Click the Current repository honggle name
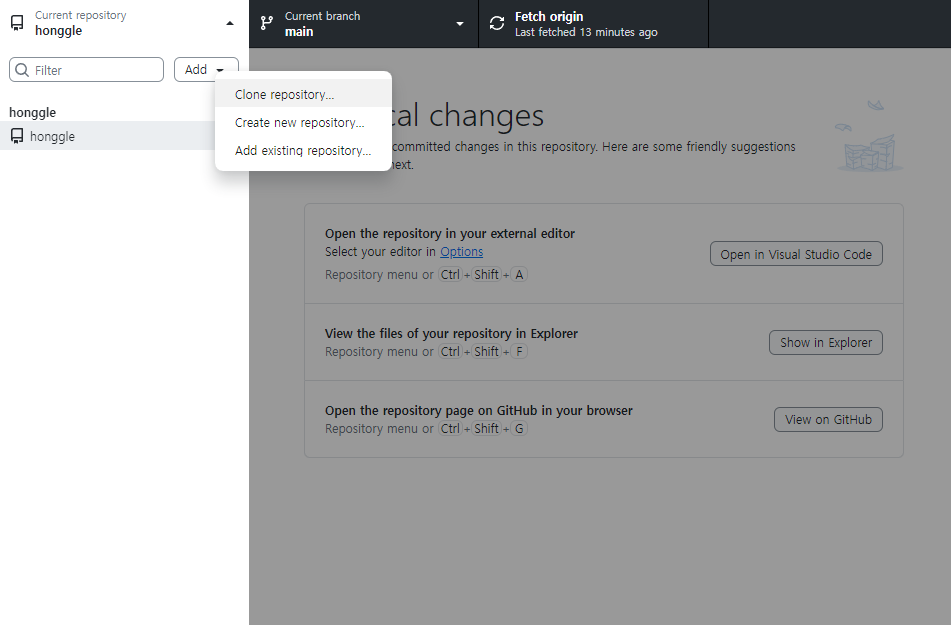Image resolution: width=951 pixels, height=625 pixels. coord(58,31)
